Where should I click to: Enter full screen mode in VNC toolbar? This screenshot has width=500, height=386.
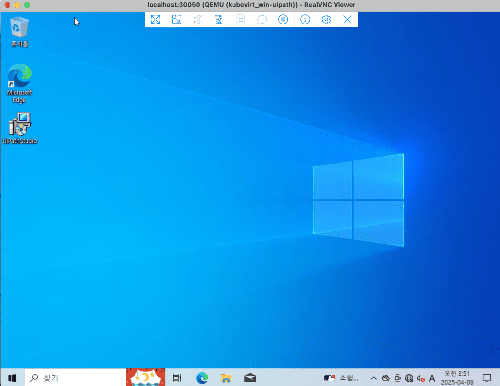(155, 20)
